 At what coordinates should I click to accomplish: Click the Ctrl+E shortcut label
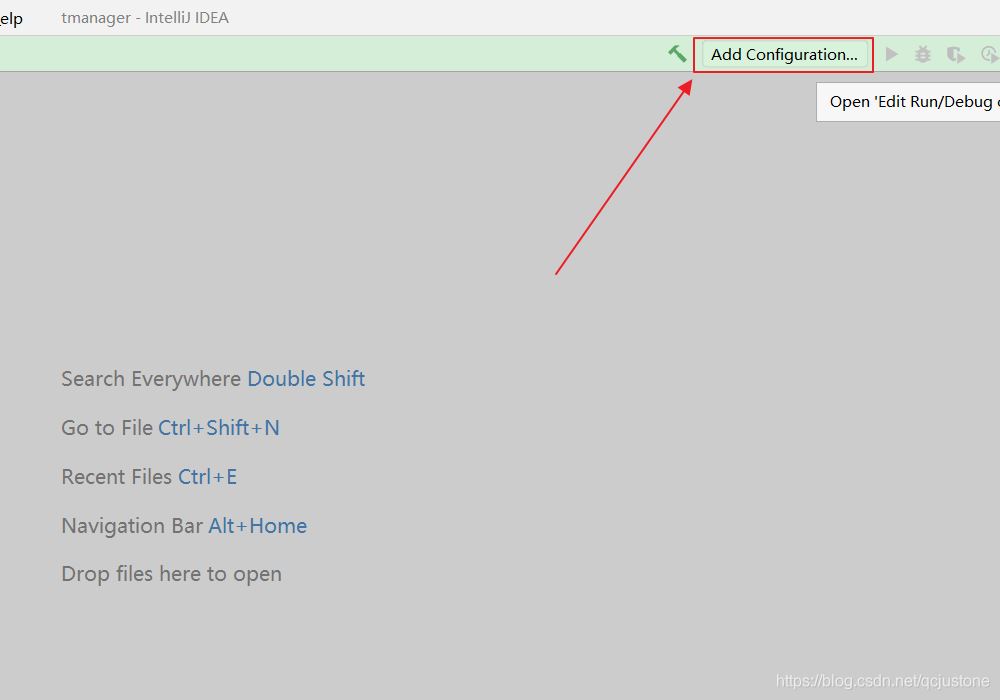pyautogui.click(x=208, y=477)
